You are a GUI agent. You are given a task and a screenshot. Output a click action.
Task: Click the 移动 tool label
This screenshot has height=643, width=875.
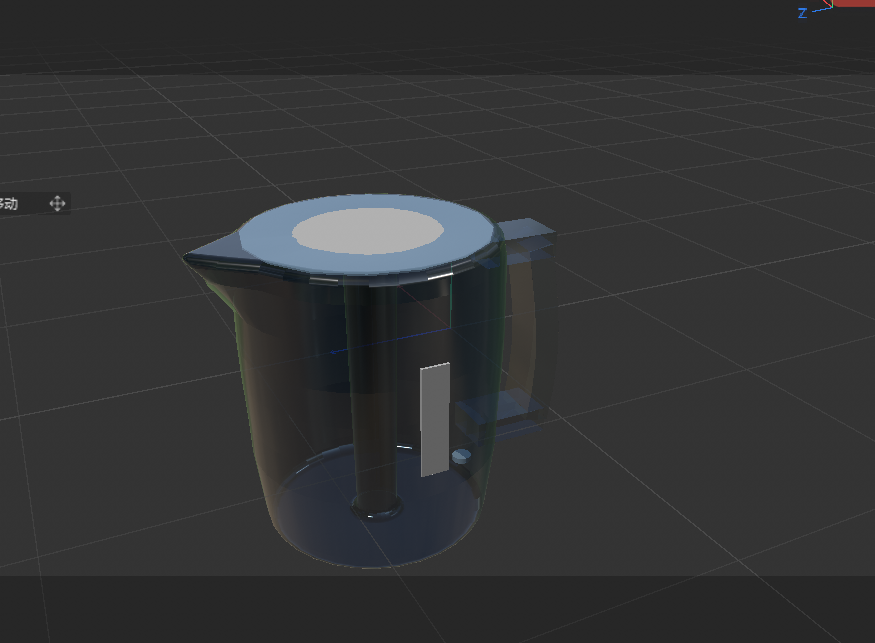click(x=10, y=203)
